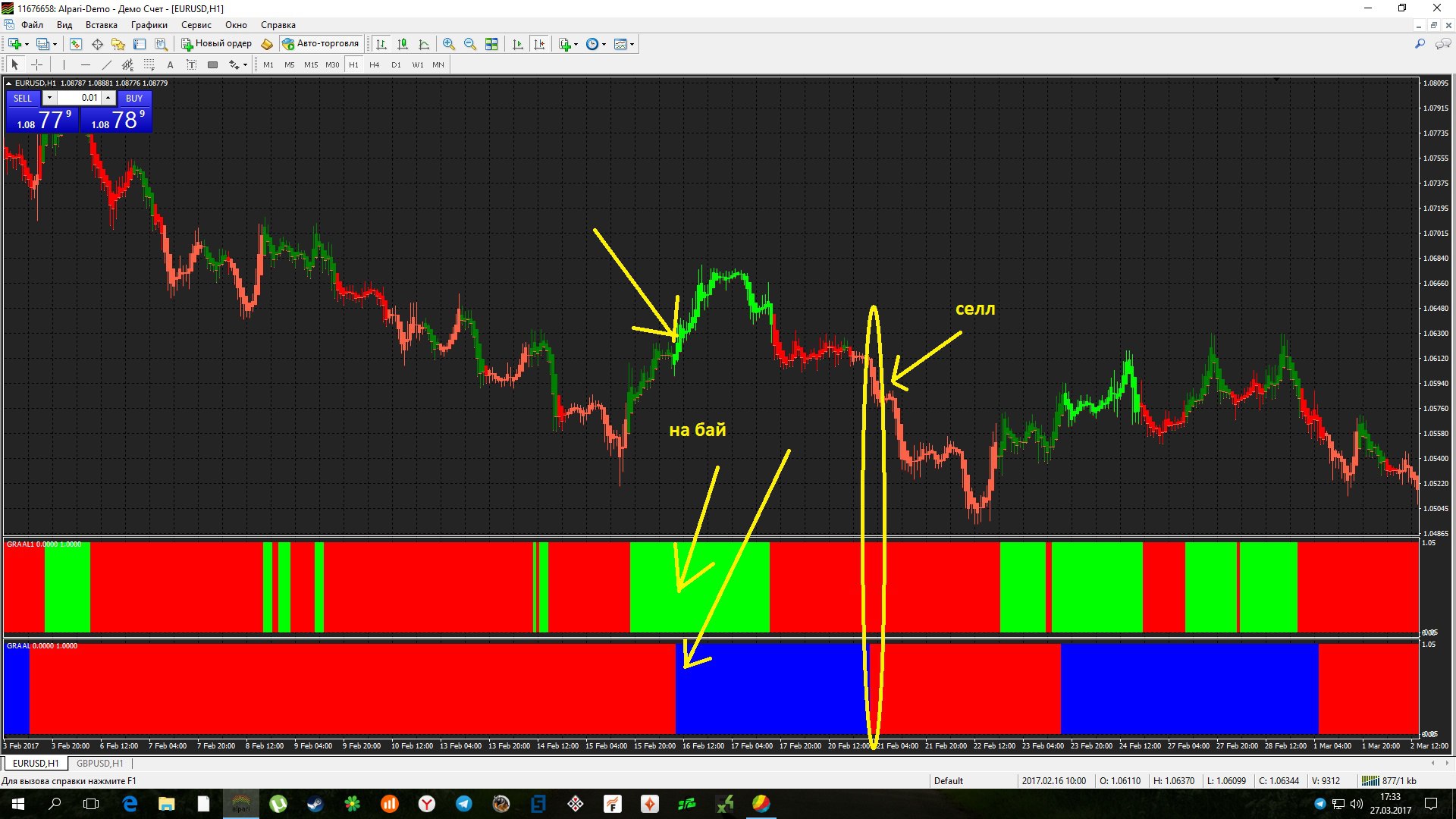Viewport: 1456px width, 819px height.
Task: Switch chart to bar chart mode
Action: click(x=381, y=44)
